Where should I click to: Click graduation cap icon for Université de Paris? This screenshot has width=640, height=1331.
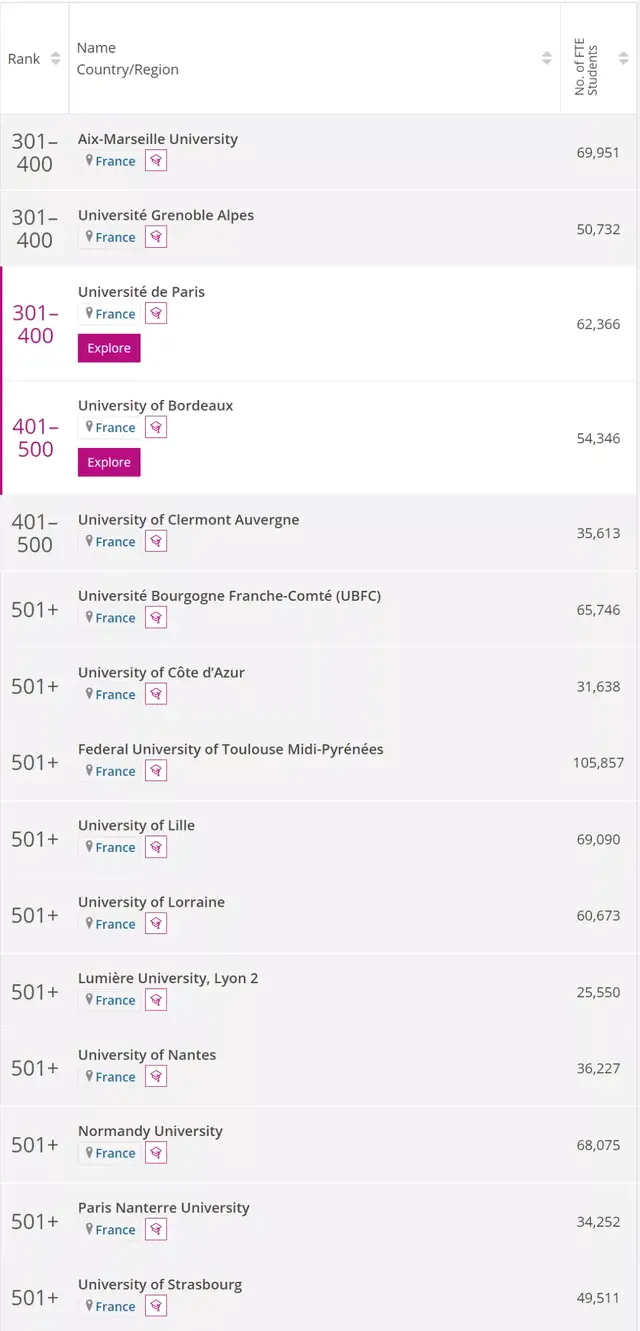[156, 314]
